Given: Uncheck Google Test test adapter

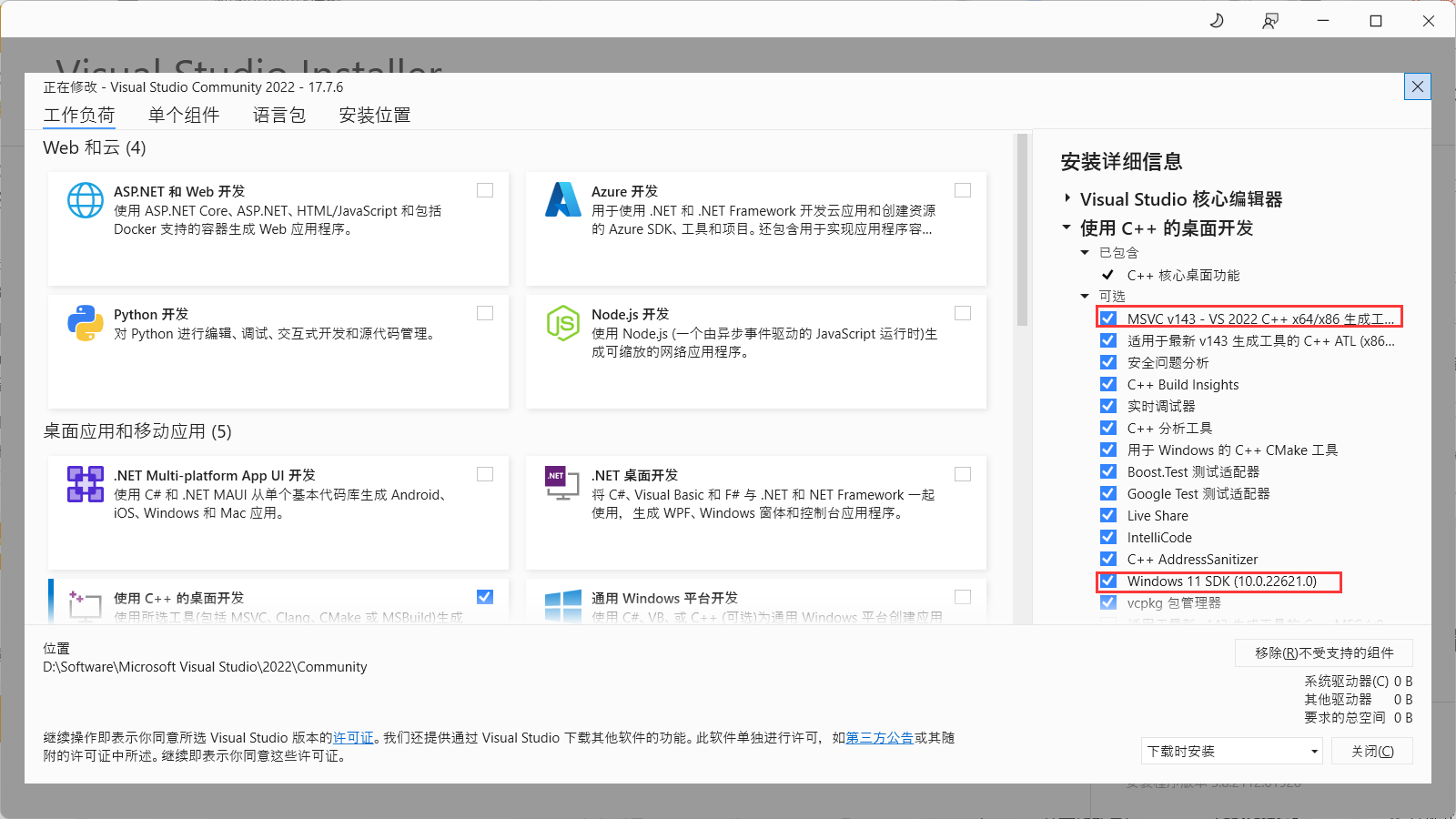Looking at the screenshot, I should (1108, 493).
